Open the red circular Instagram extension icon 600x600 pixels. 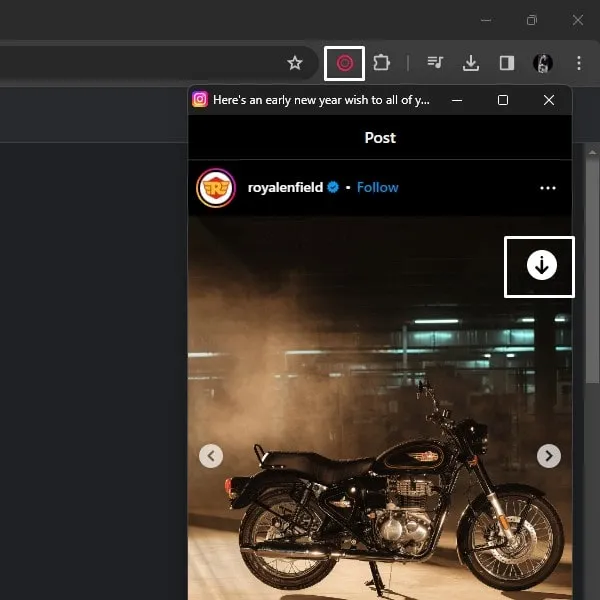pos(344,63)
